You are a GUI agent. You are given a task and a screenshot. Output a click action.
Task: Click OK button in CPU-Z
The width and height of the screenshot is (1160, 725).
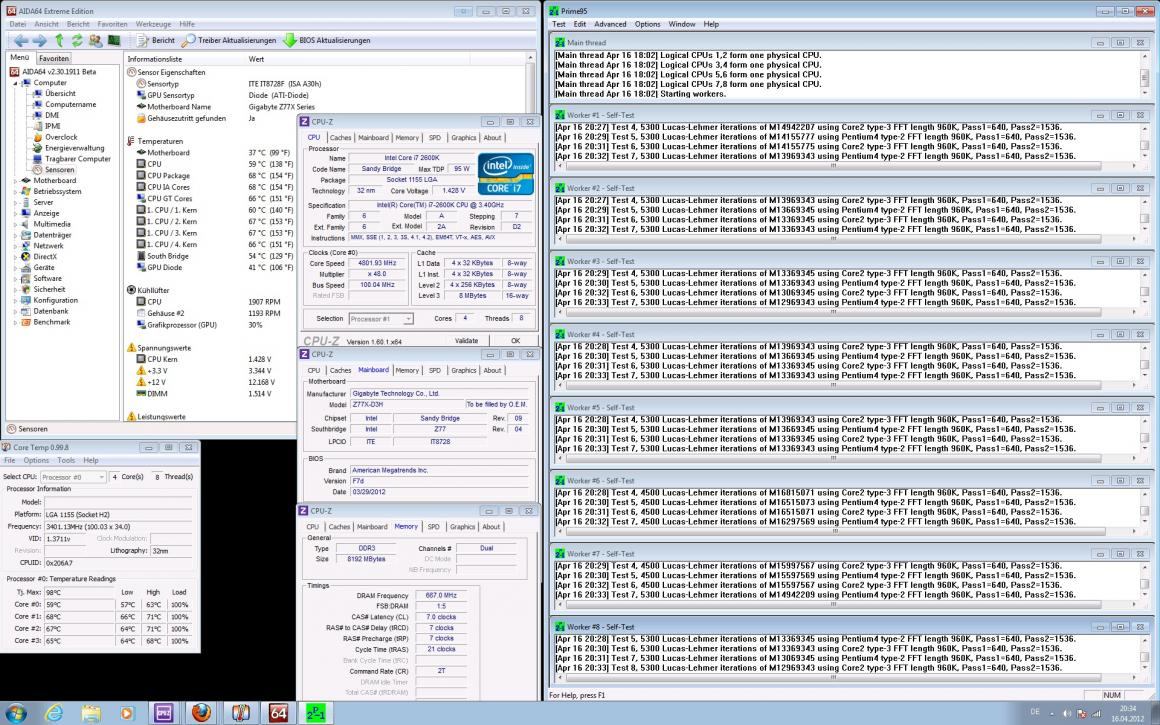point(516,341)
